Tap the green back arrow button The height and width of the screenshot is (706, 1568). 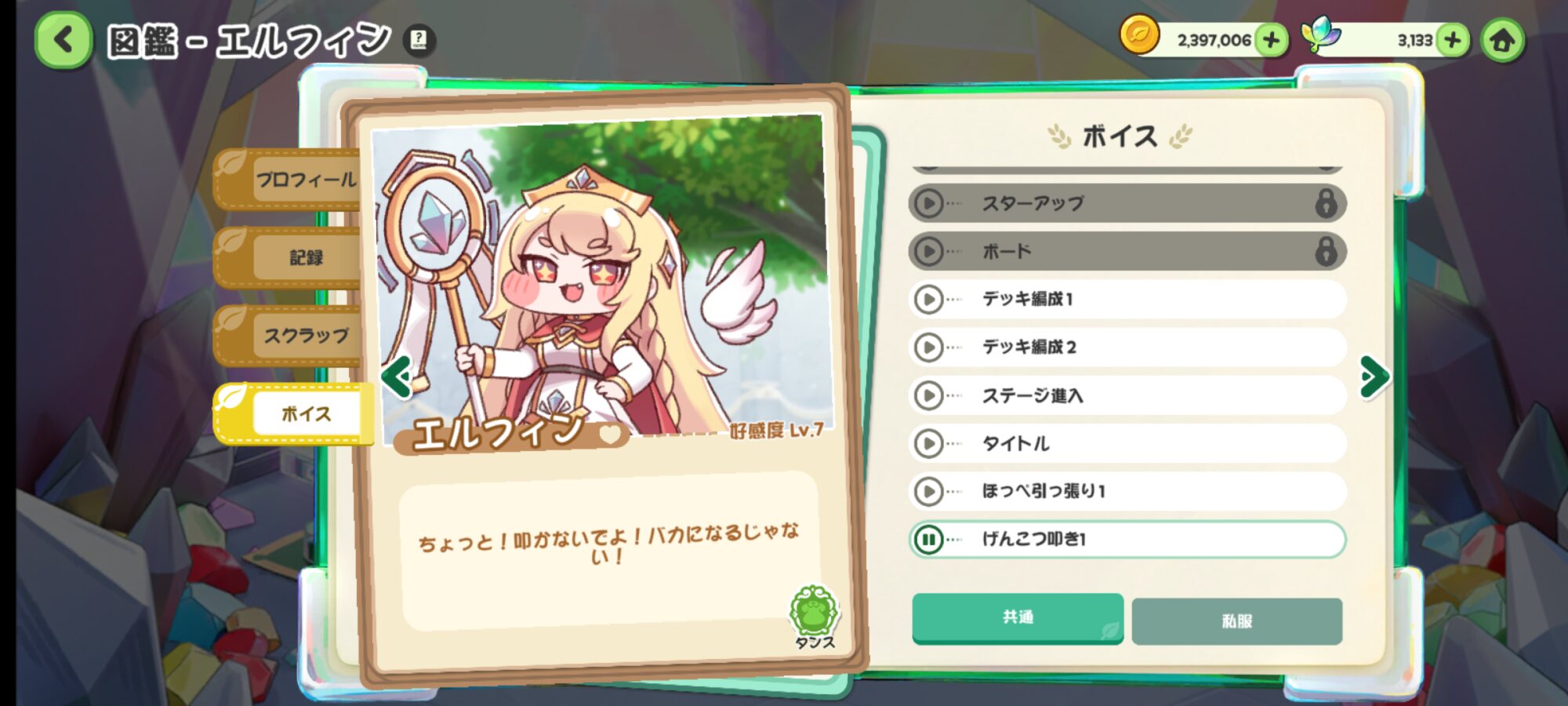64,40
